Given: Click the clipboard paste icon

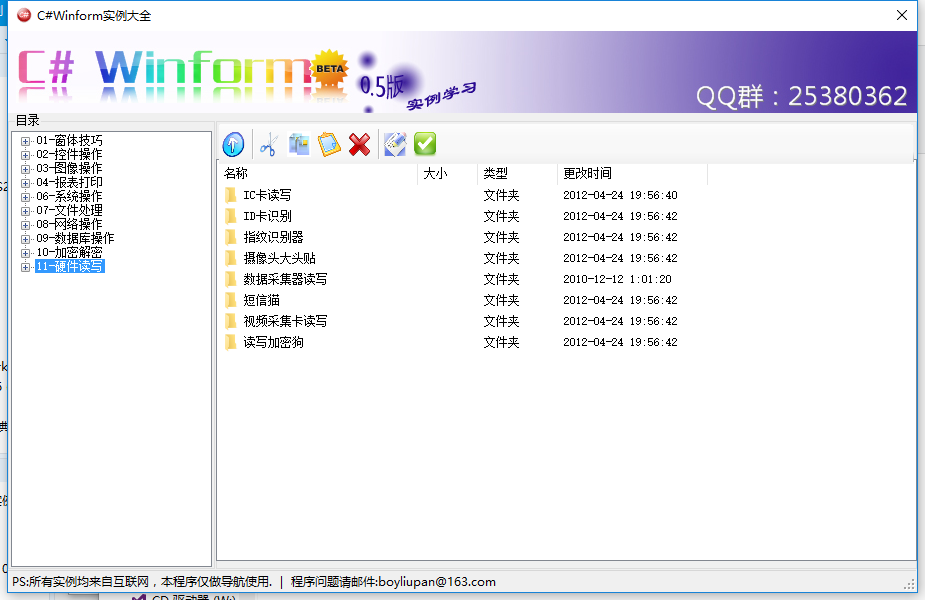Looking at the screenshot, I should pos(329,144).
